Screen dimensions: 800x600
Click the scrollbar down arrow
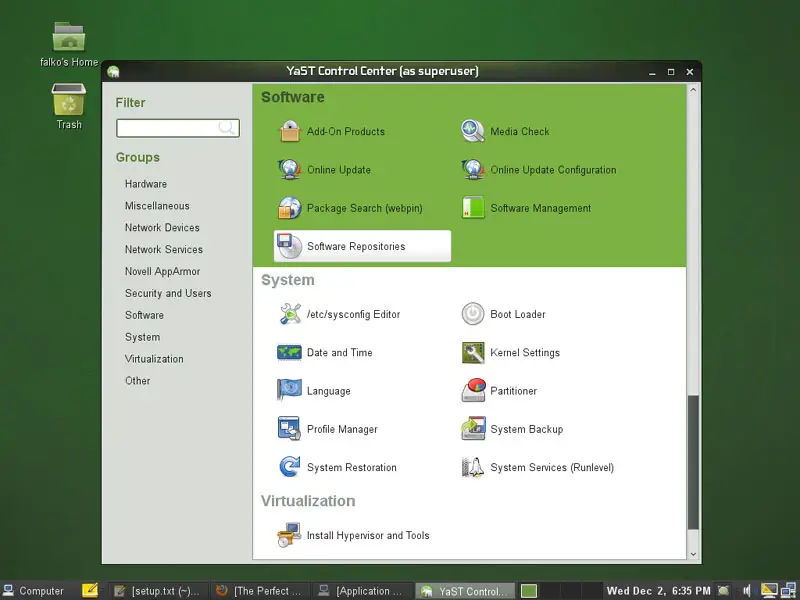(x=693, y=554)
